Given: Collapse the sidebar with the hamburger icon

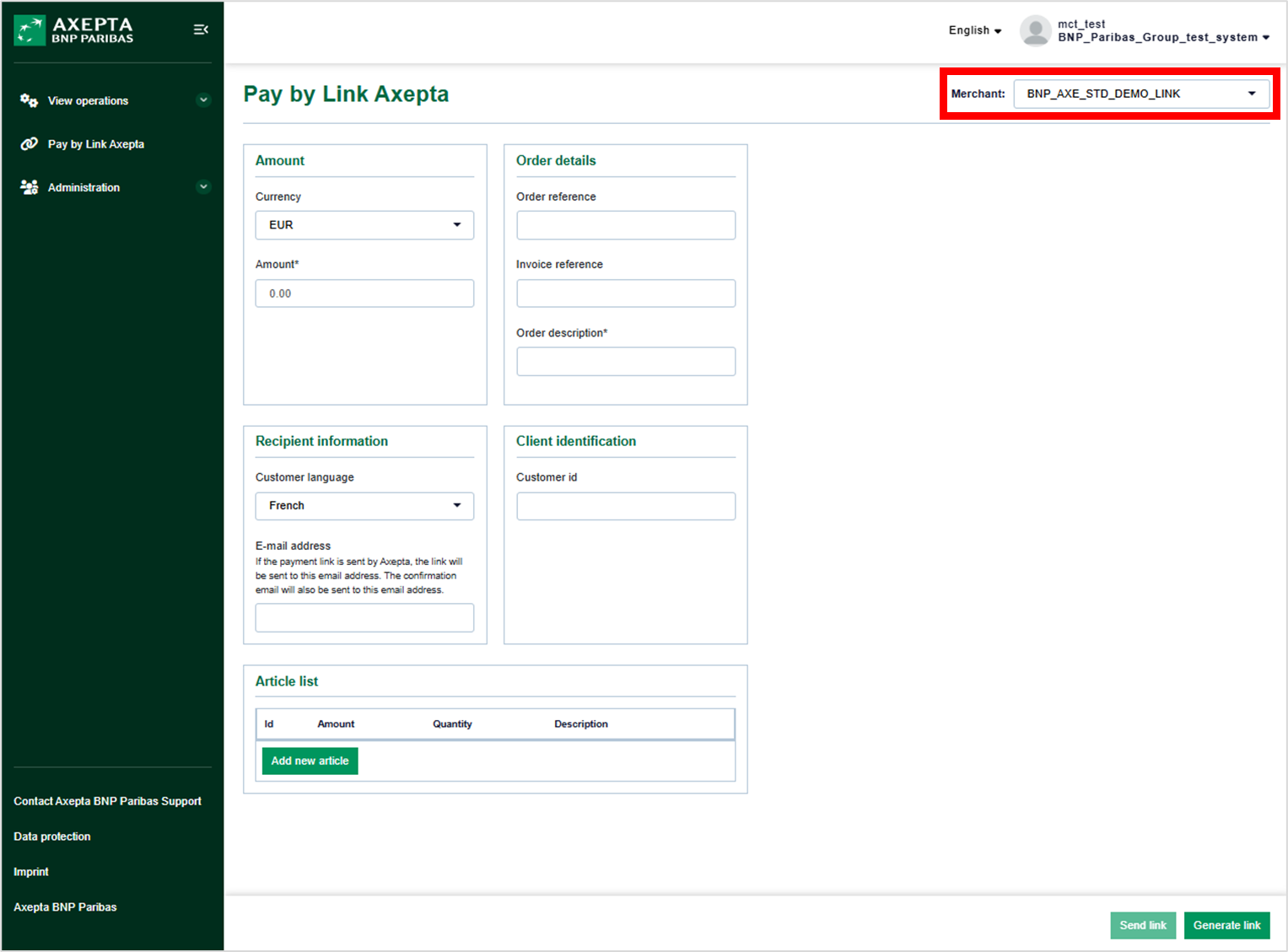Looking at the screenshot, I should coord(201,30).
